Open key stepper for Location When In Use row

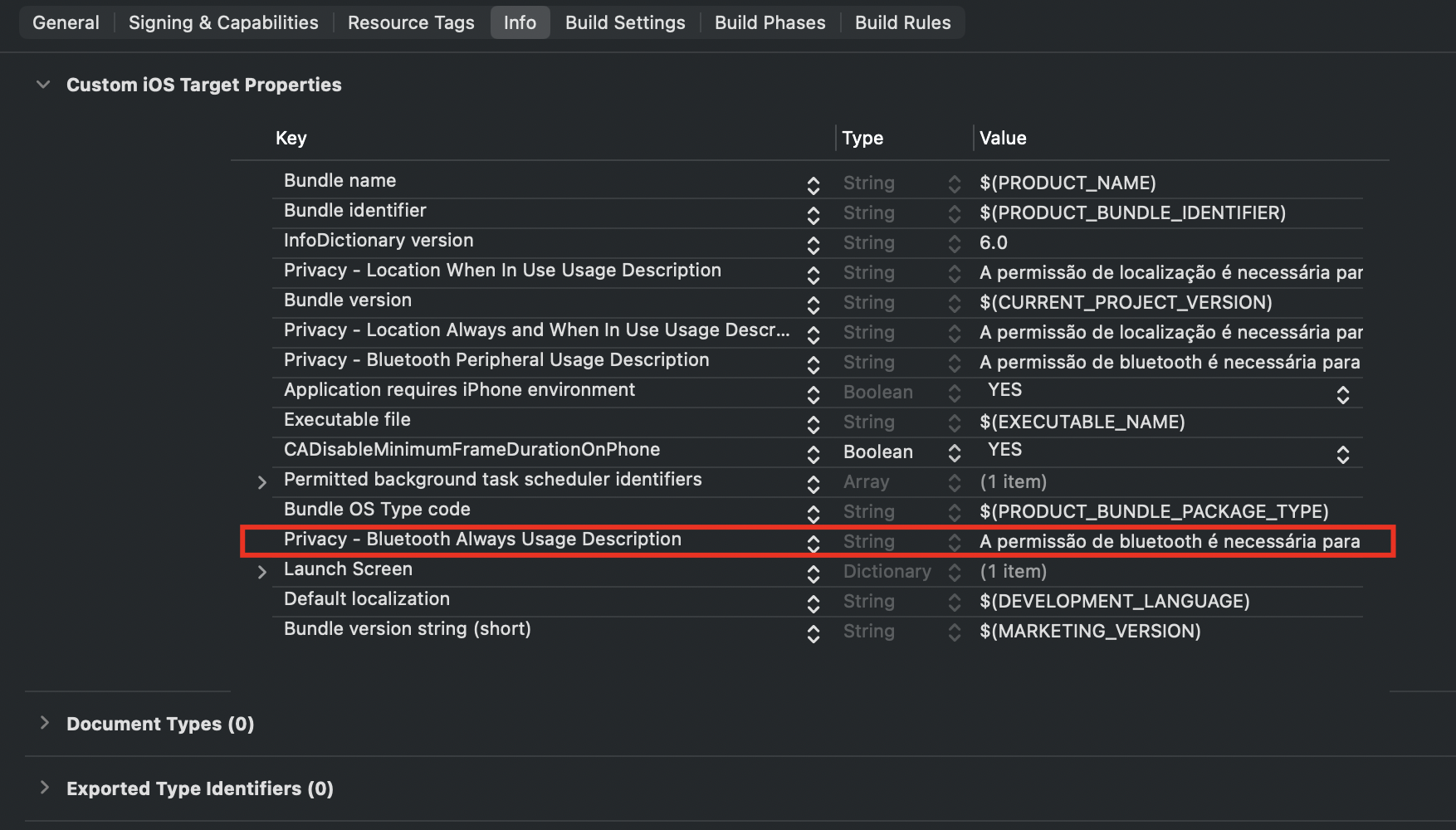tap(814, 275)
